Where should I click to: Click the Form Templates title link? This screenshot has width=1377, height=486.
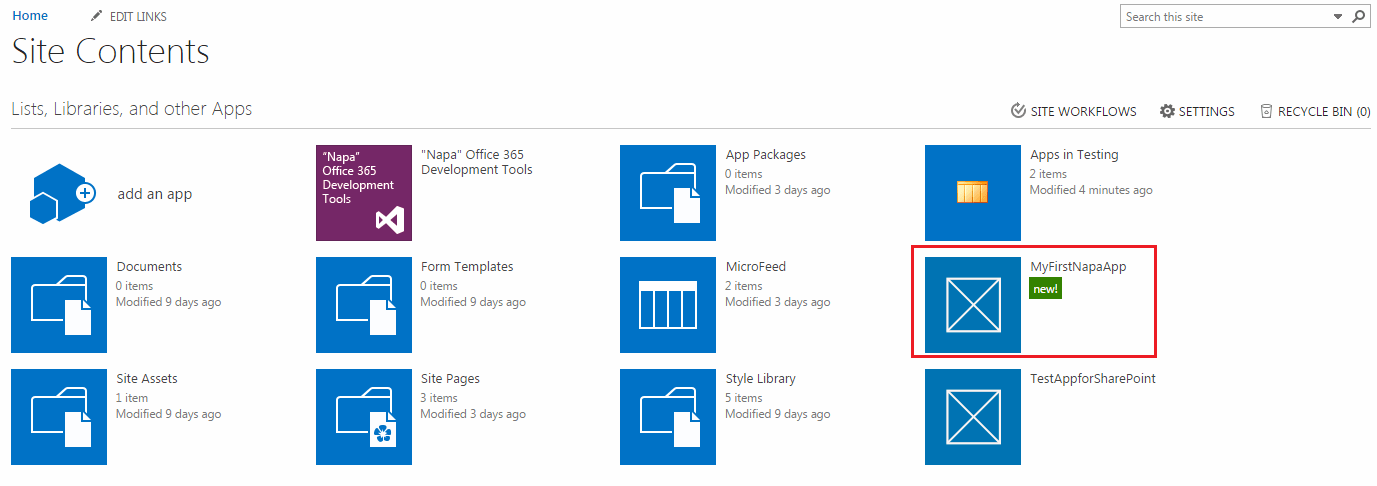(467, 266)
